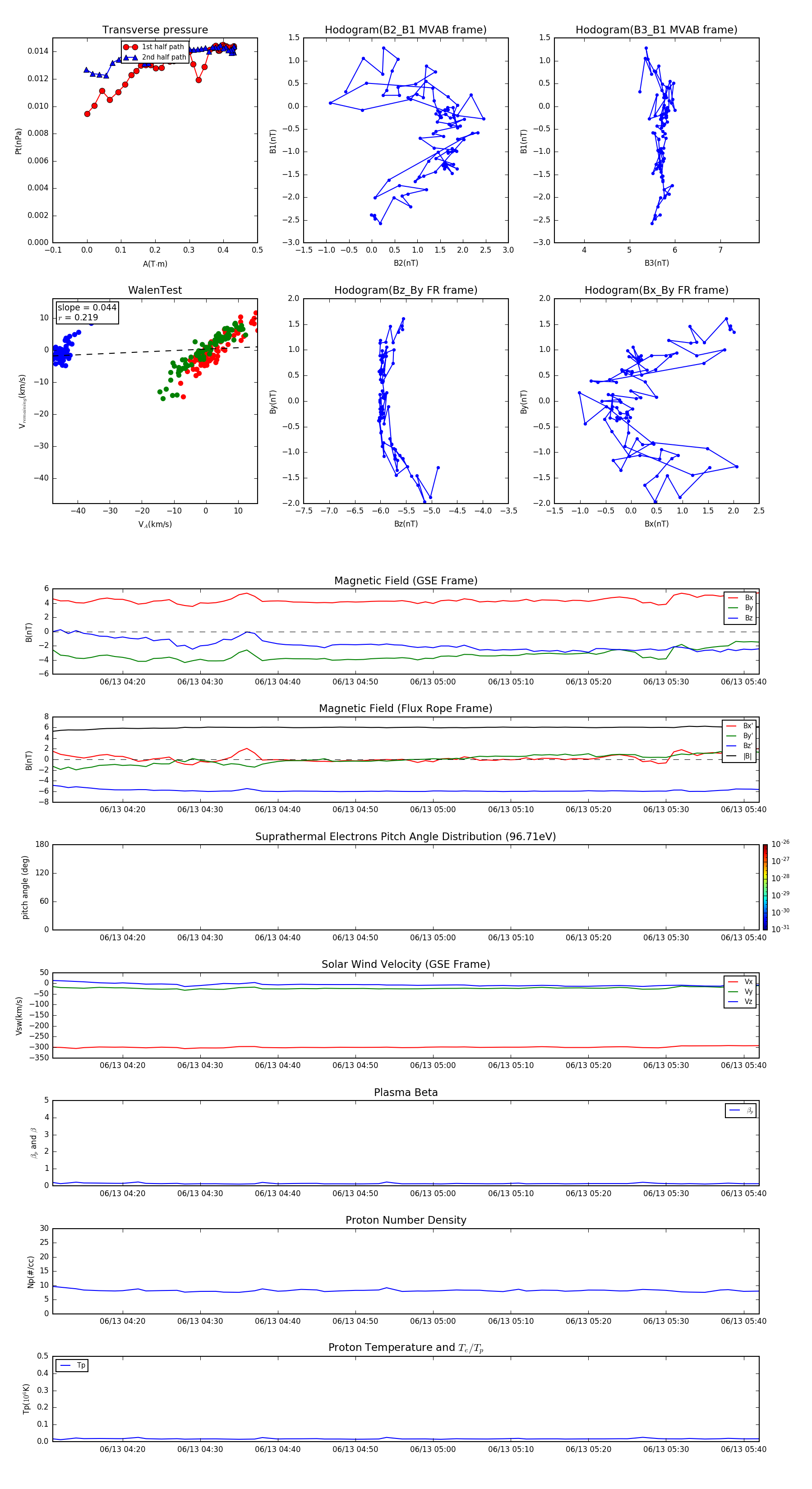The width and height of the screenshot is (812, 1489).
Task: Select the Vz entry in velocity legend
Action: click(740, 1002)
